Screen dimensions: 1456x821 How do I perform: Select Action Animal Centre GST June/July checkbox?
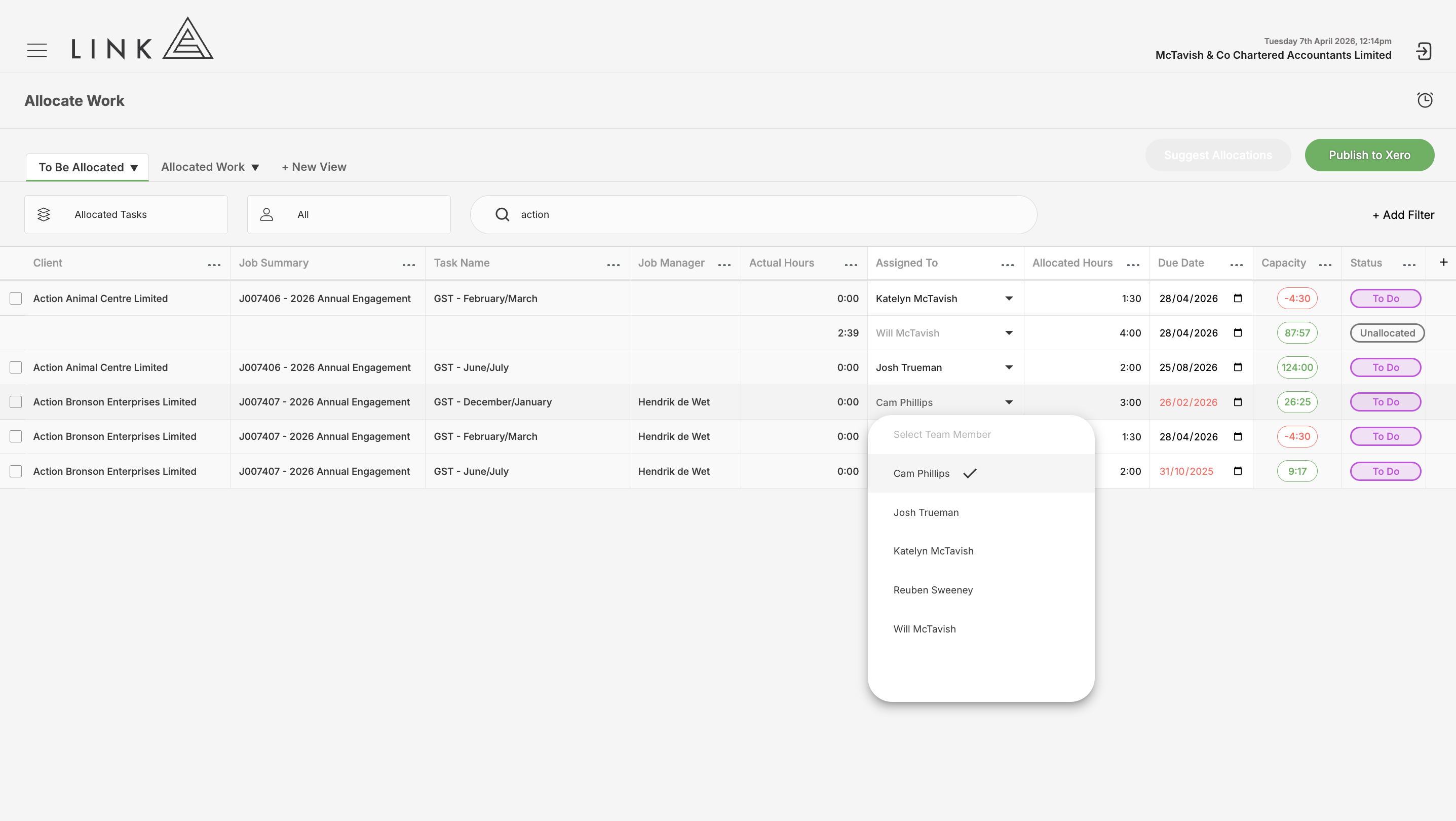[x=16, y=367]
